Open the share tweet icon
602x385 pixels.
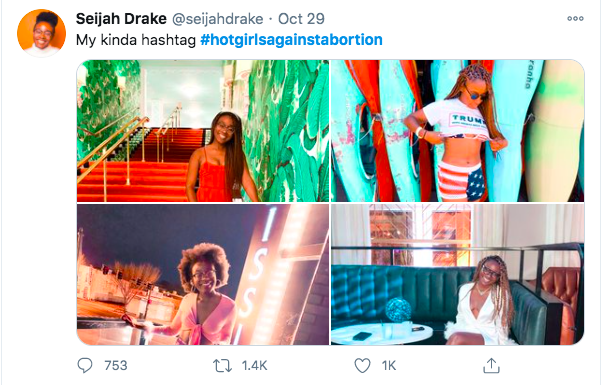click(491, 365)
